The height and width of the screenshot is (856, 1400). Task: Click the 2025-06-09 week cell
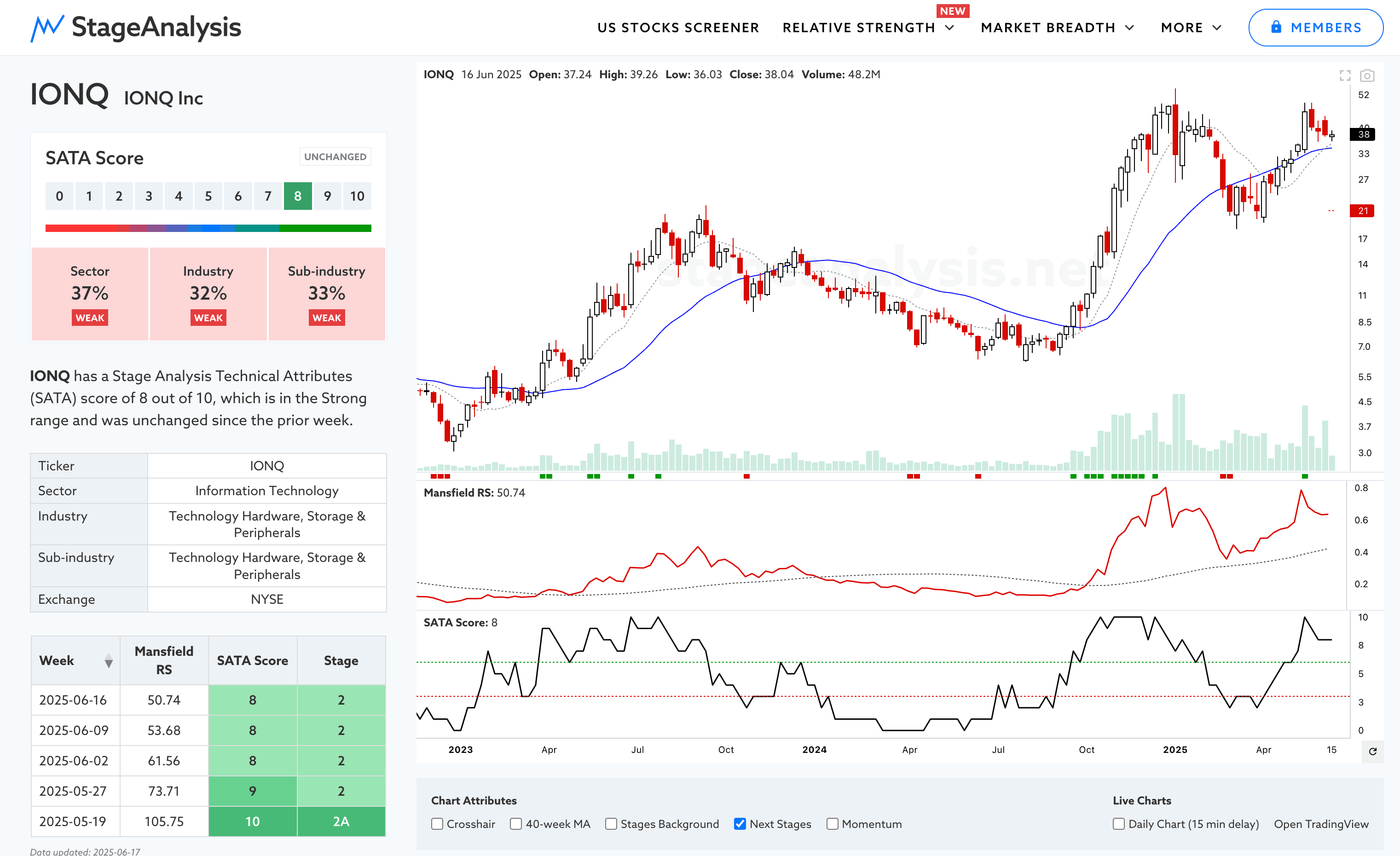75,730
